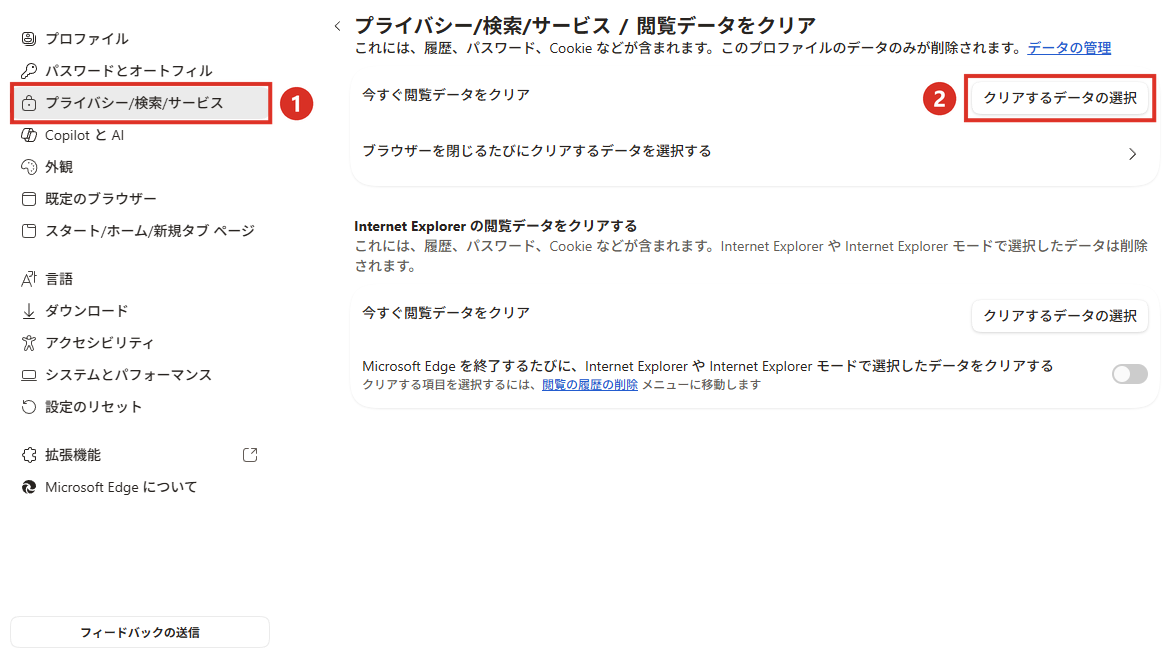
Task: Click the スタート/ホーム/新規タブ ページ icon
Action: tap(29, 231)
